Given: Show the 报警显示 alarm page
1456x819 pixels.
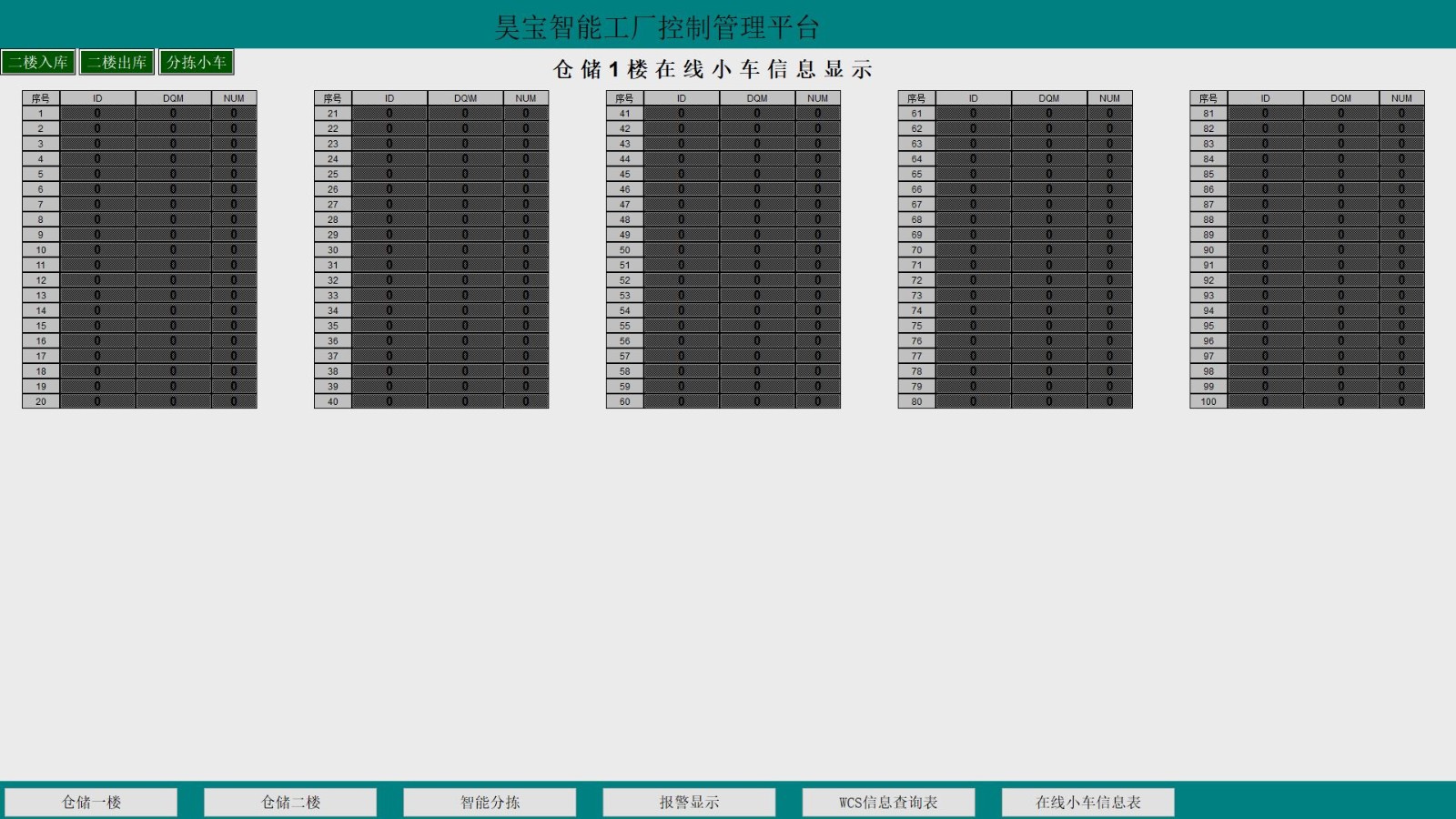Looking at the screenshot, I should pyautogui.click(x=689, y=802).
